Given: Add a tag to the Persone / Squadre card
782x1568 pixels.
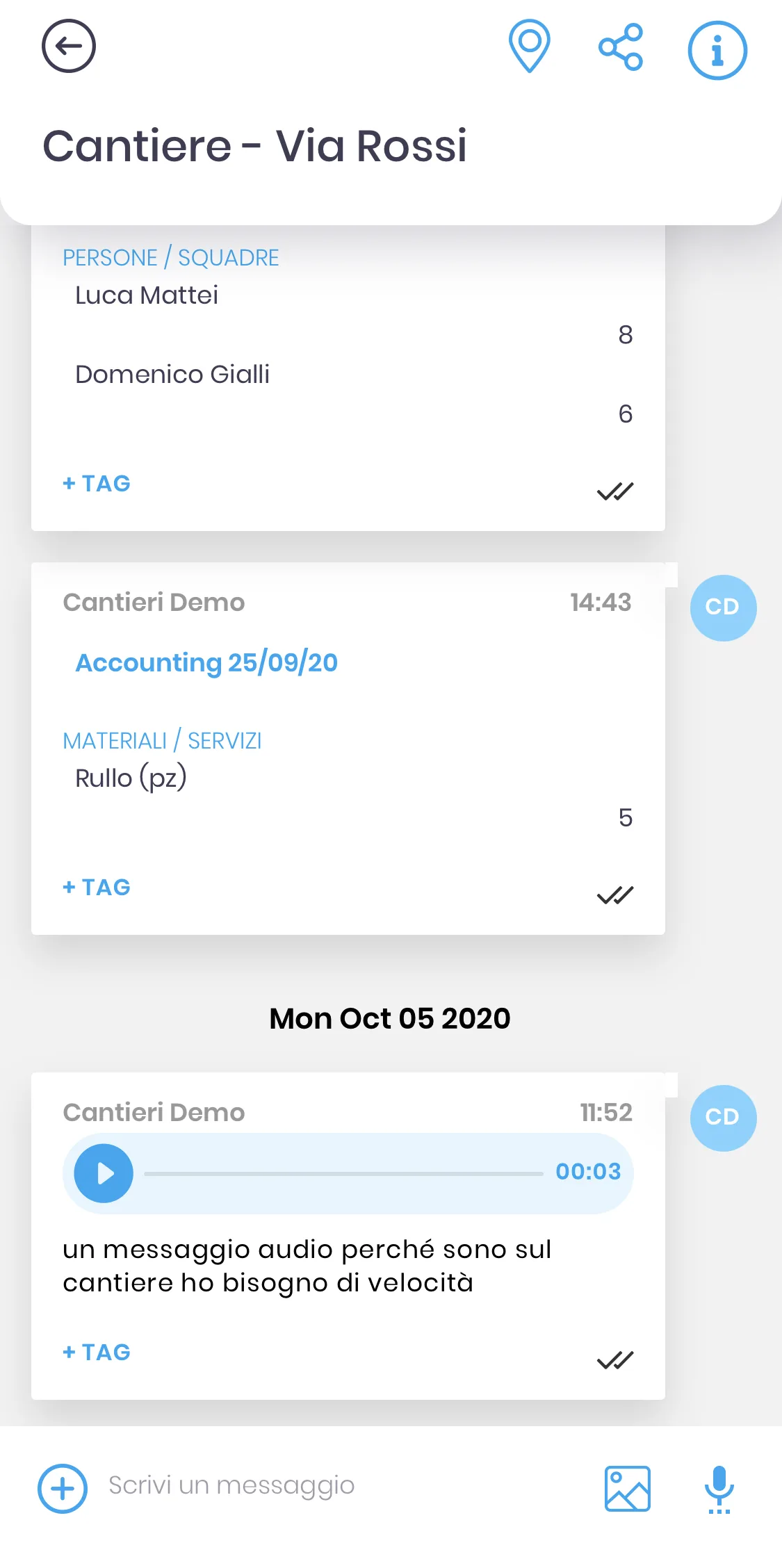Looking at the screenshot, I should pos(97,483).
